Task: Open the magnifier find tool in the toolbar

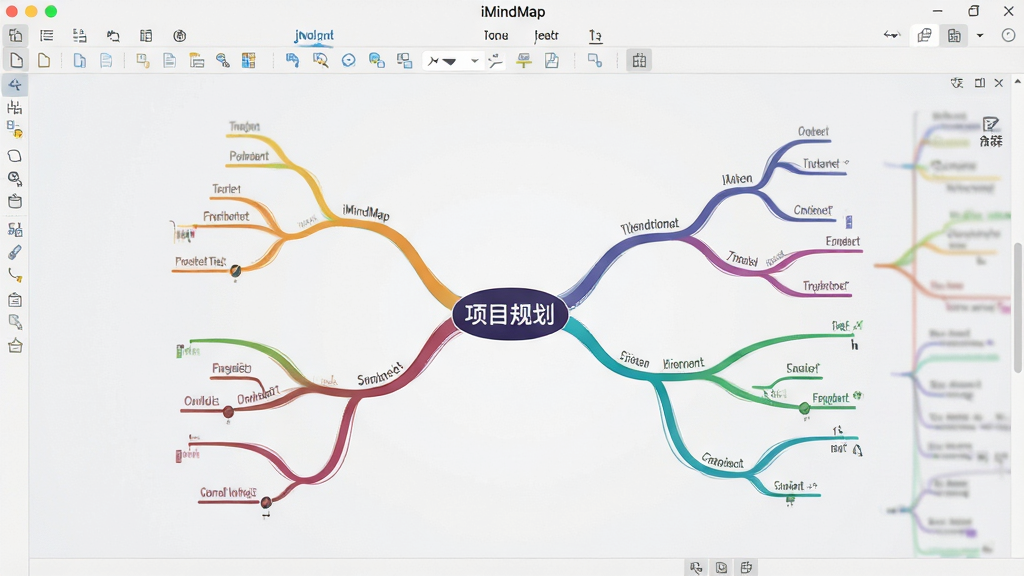Action: pos(320,61)
